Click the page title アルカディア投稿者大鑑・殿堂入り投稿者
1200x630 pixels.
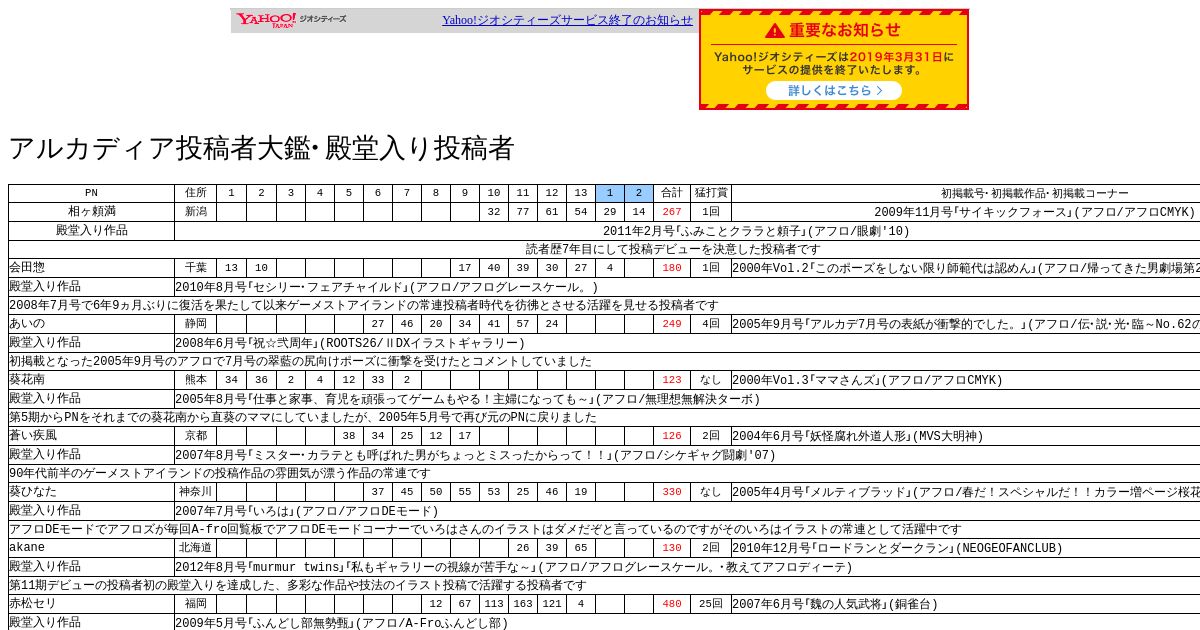(x=261, y=149)
